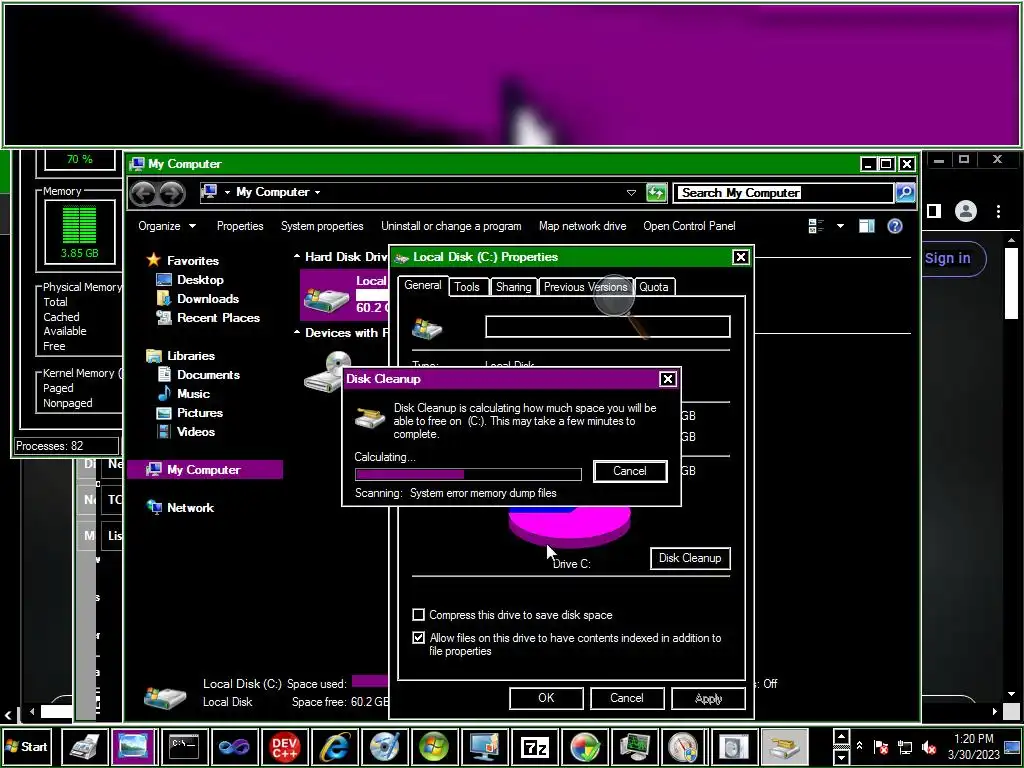Click Cancel in Local Disk Properties
Screen dimensions: 1024x768
point(627,697)
